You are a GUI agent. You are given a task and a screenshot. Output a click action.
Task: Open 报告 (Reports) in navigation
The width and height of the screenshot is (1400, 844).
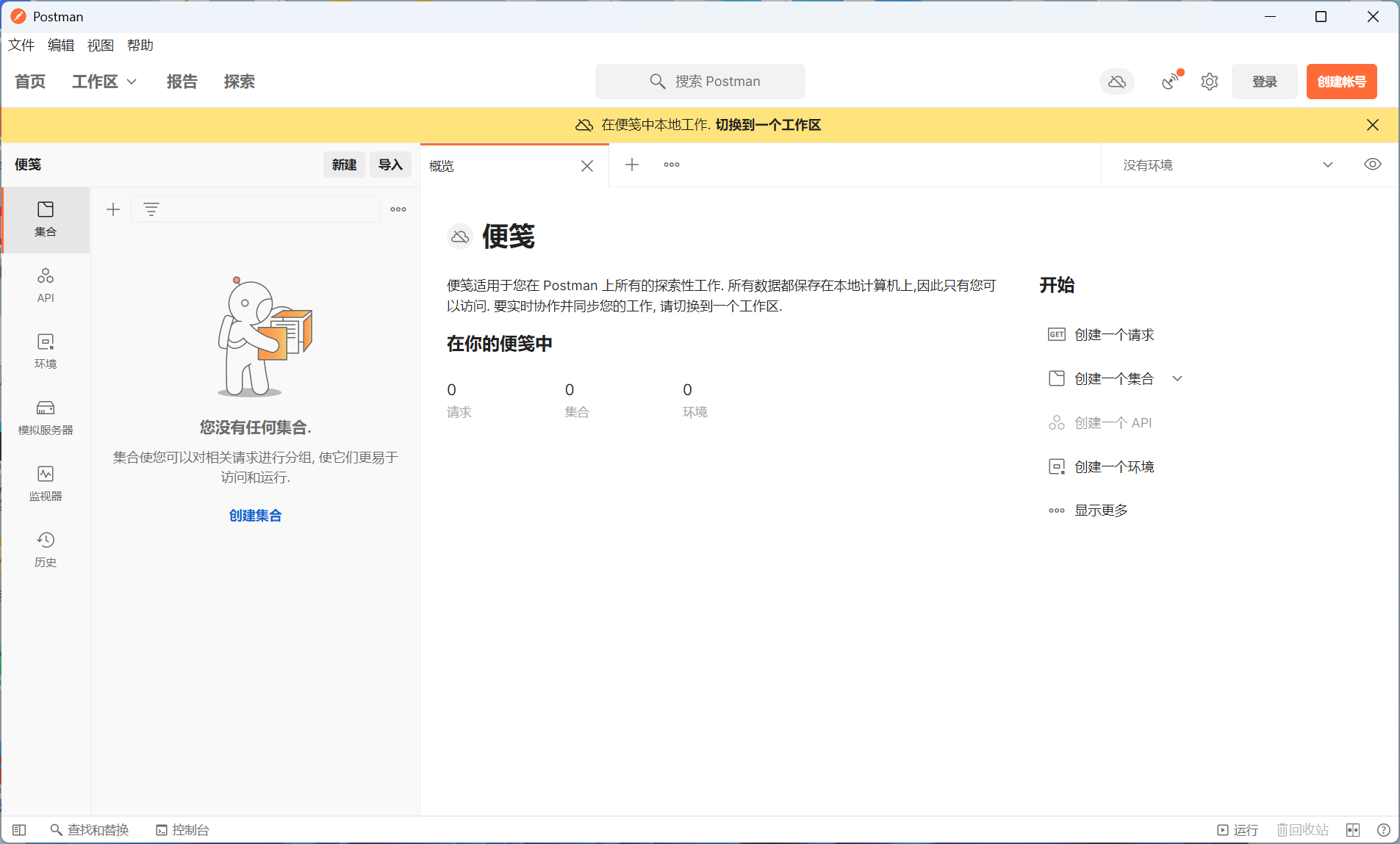pyautogui.click(x=182, y=82)
